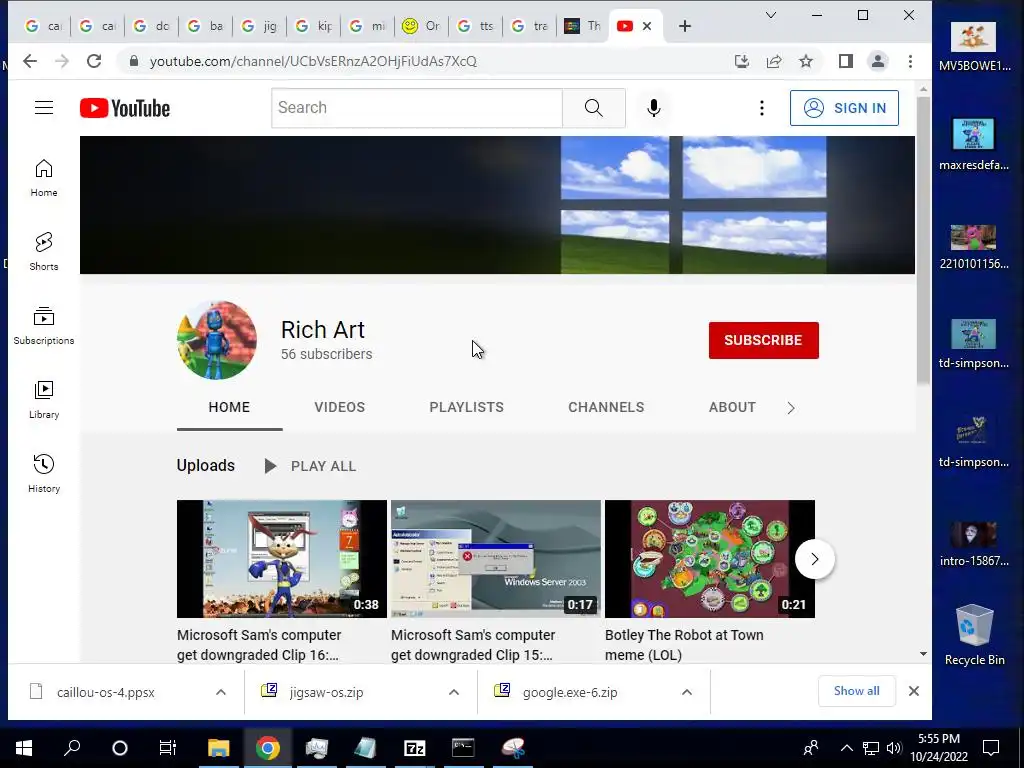This screenshot has height=768, width=1024.
Task: Click the install app icon in address bar
Action: pos(742,61)
